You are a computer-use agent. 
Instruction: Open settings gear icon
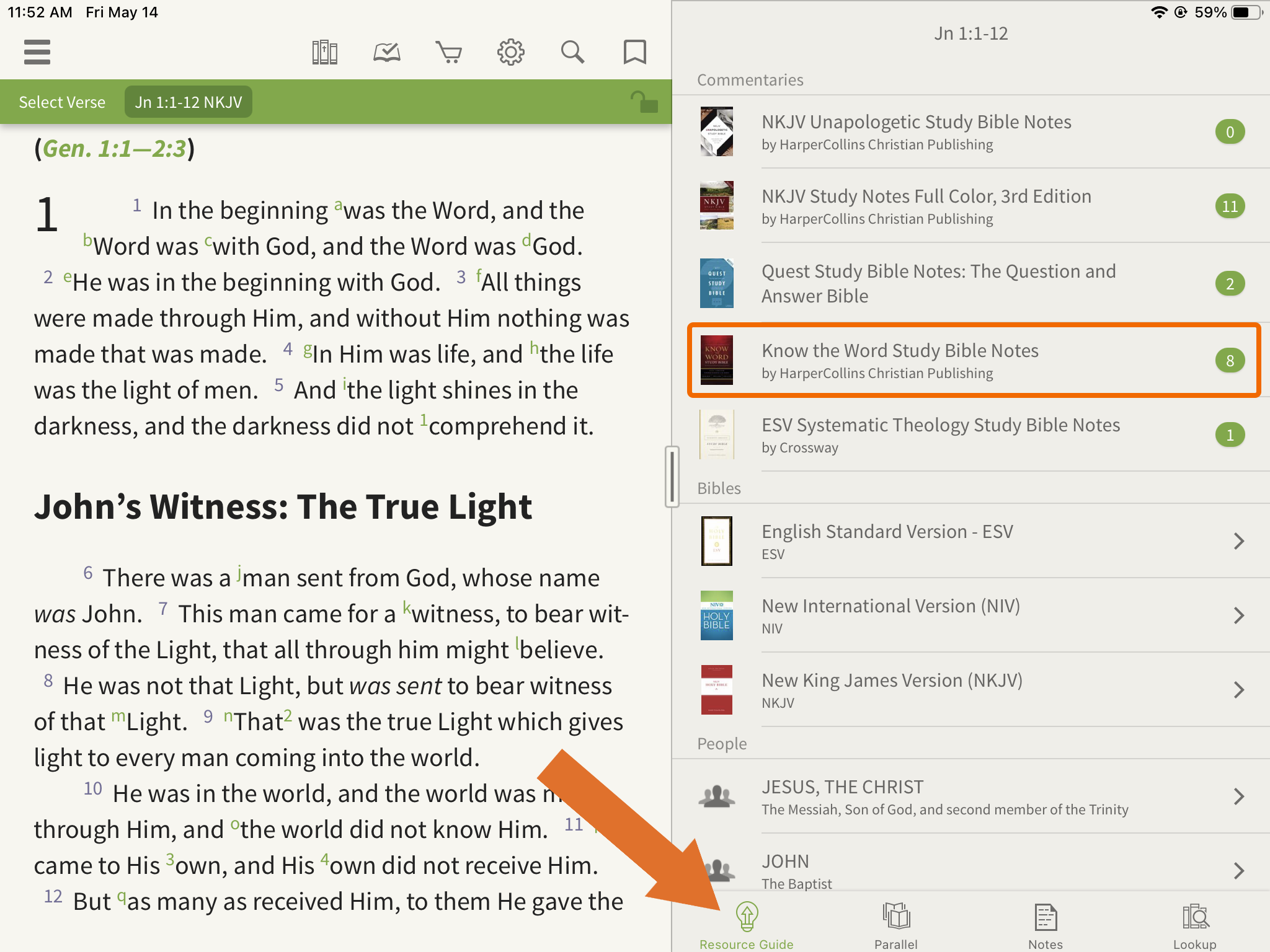[510, 52]
